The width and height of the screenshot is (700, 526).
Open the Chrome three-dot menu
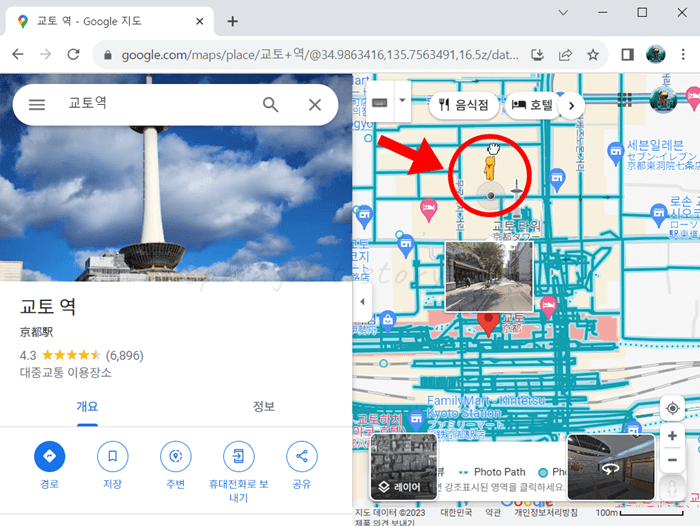(683, 54)
